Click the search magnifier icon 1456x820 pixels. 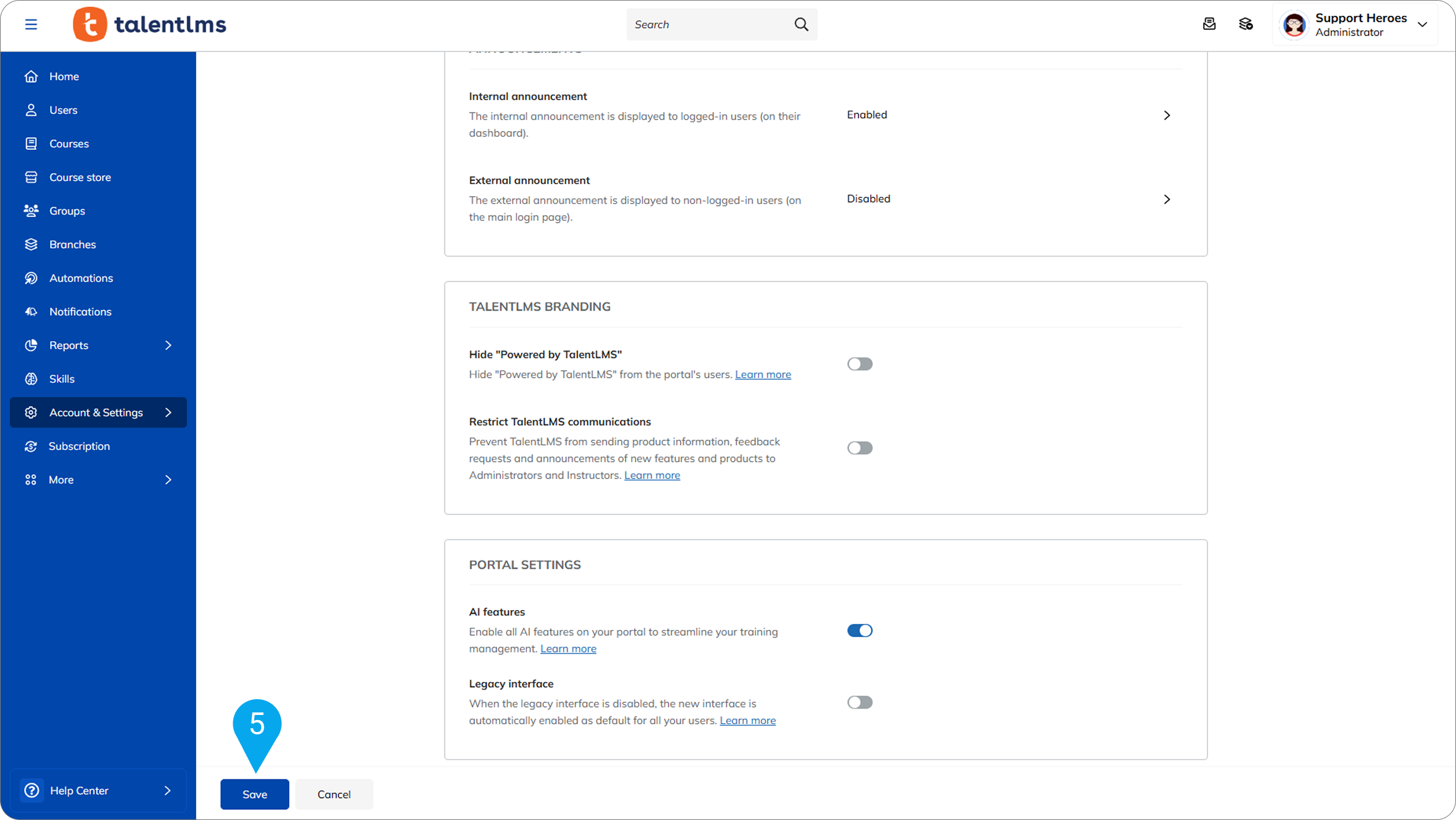click(x=801, y=24)
